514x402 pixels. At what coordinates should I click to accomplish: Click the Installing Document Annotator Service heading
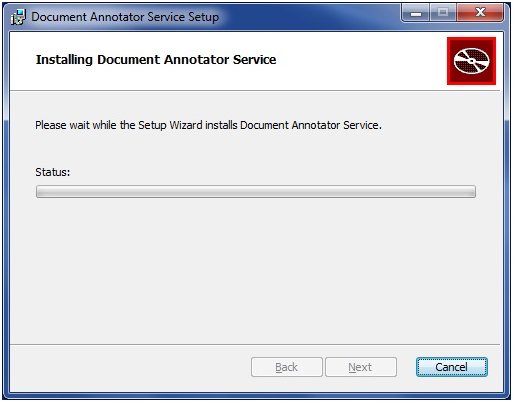(x=156, y=60)
